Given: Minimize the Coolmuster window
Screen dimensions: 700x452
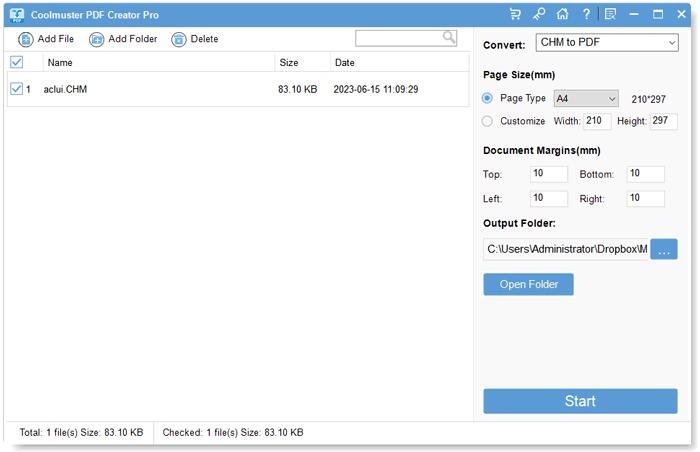Looking at the screenshot, I should (634, 14).
